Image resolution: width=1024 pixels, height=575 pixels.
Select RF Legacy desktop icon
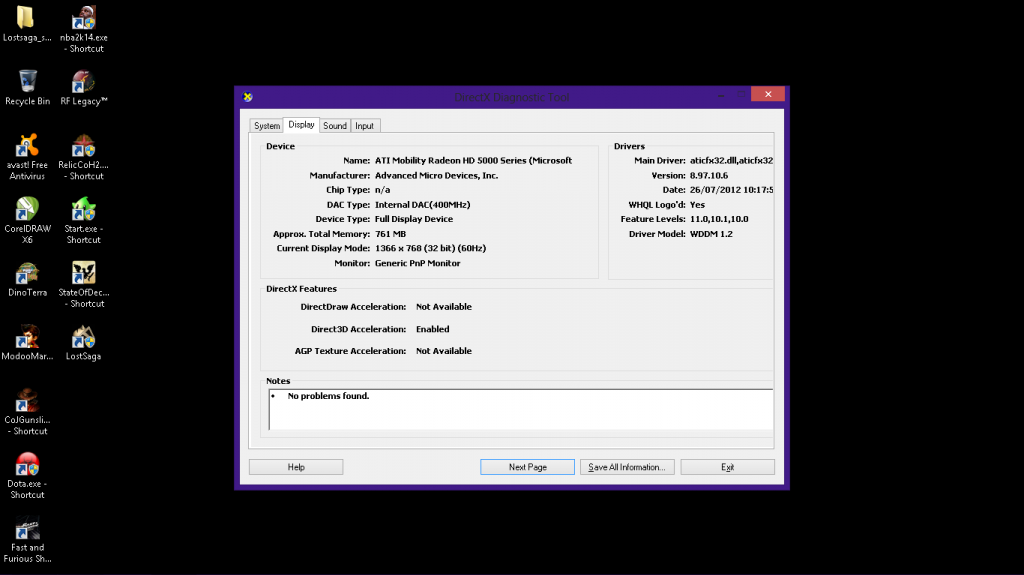(84, 82)
